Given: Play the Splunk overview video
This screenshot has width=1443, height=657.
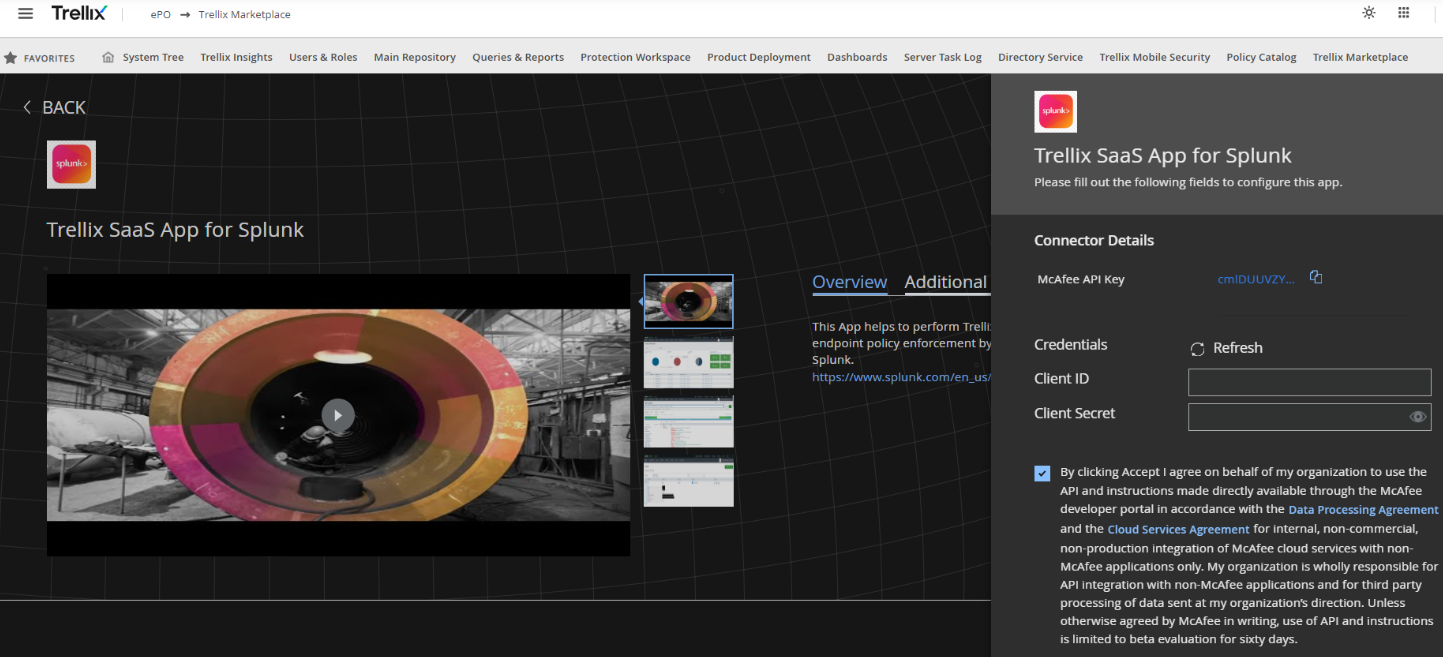Looking at the screenshot, I should tap(338, 415).
